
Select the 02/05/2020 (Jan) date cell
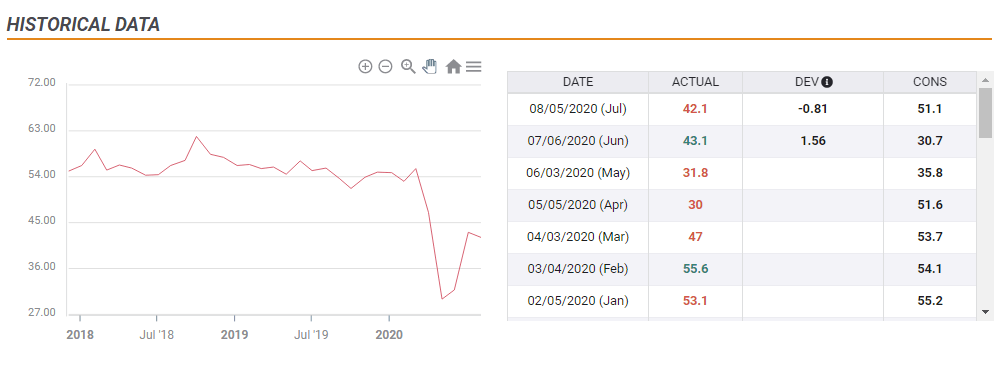(577, 301)
